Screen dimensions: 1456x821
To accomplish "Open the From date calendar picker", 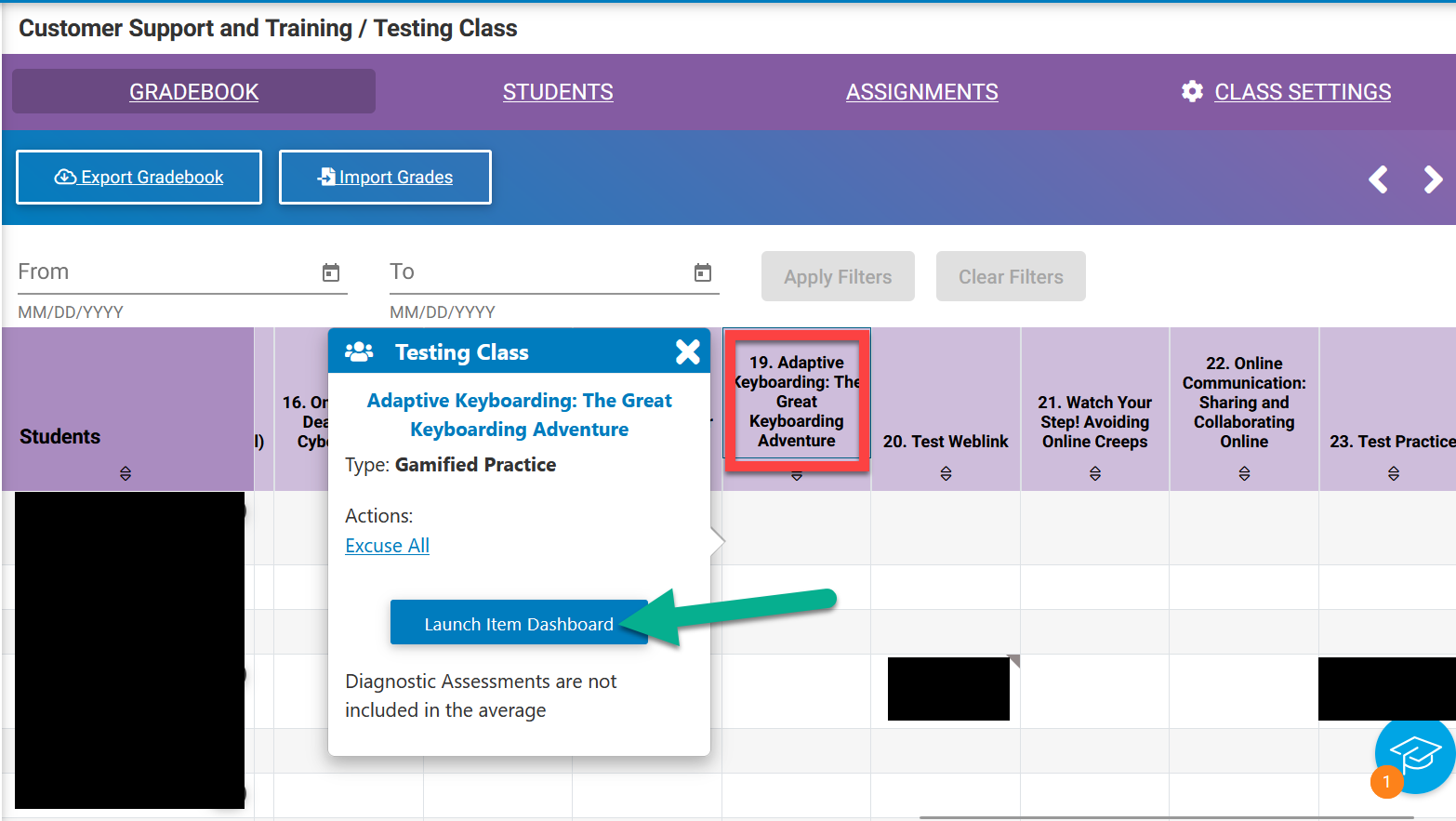I will click(x=330, y=272).
